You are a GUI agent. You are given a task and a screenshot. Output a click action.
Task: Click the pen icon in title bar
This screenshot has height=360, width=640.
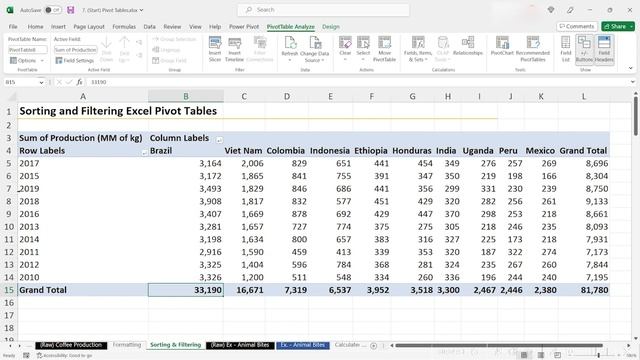[x=570, y=10]
